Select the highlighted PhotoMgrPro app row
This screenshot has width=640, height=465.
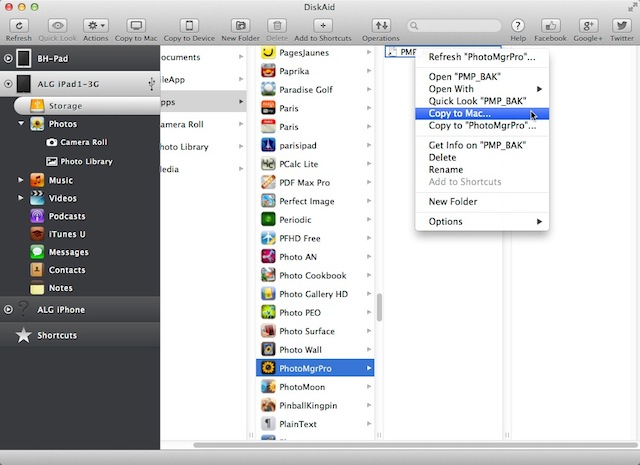pyautogui.click(x=315, y=368)
